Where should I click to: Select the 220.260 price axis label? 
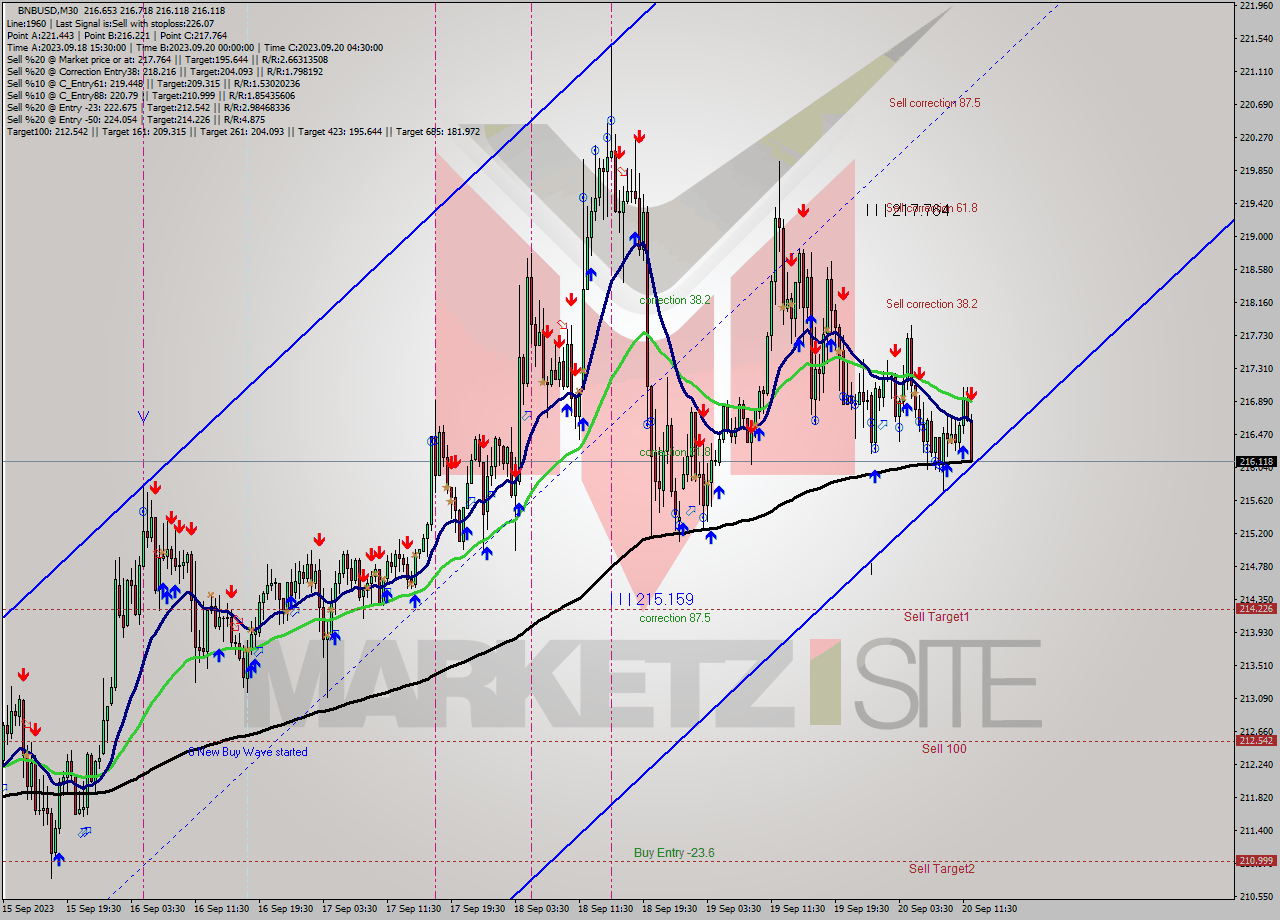pyautogui.click(x=1256, y=137)
